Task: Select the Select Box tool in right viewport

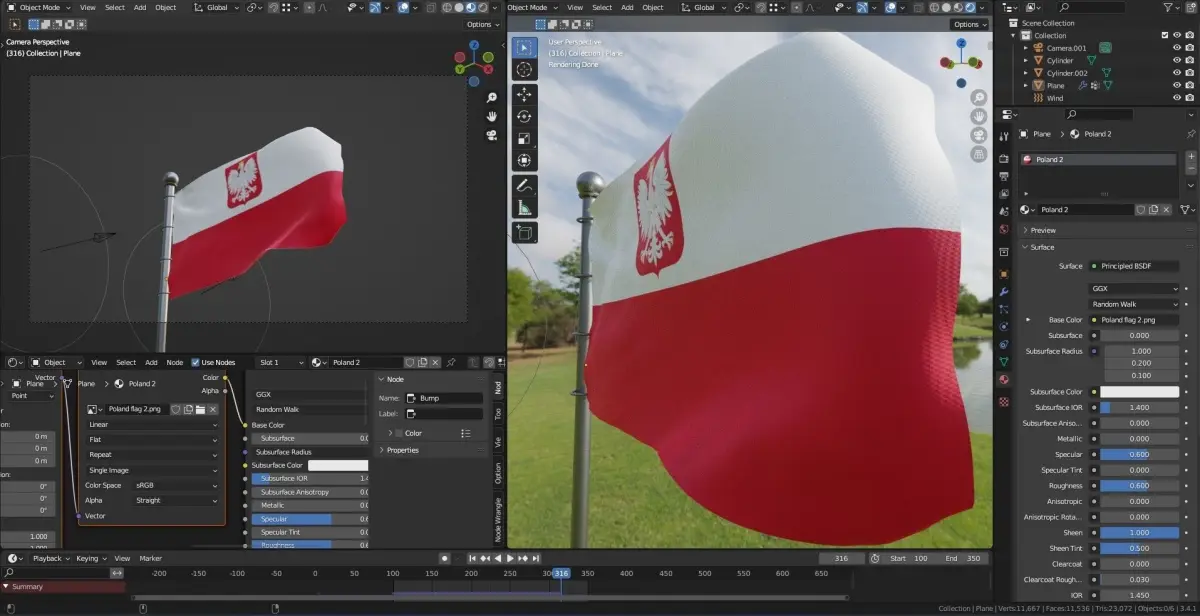Action: tap(524, 47)
